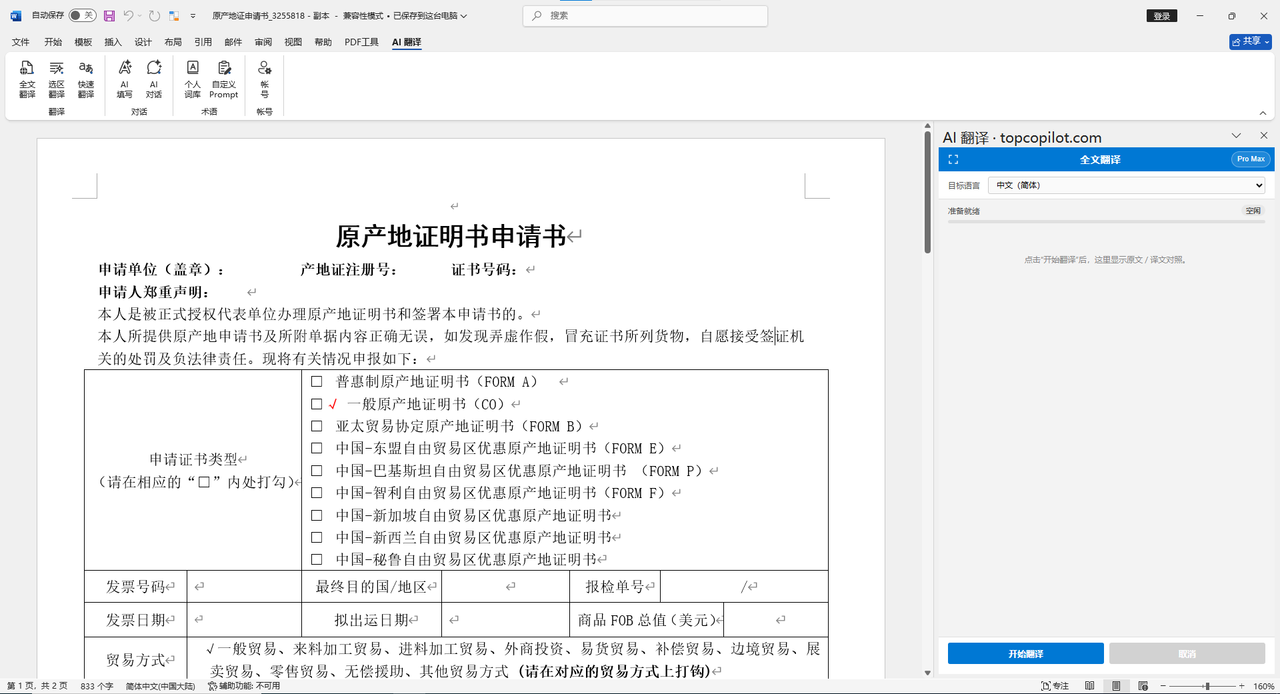The height and width of the screenshot is (694, 1280).
Task: Undo the last action
Action: pyautogui.click(x=129, y=16)
